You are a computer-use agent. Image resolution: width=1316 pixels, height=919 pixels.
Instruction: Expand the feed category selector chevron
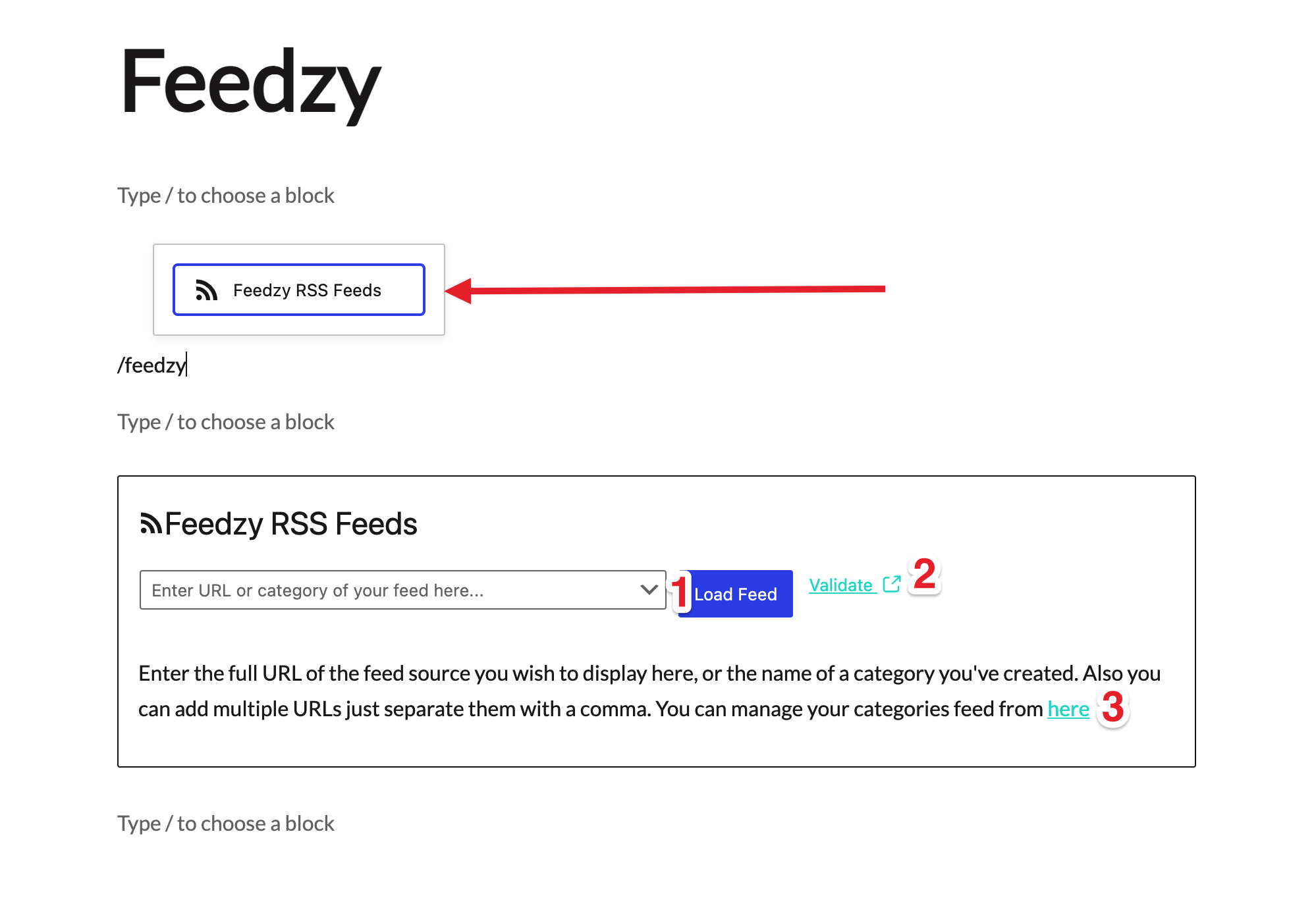647,590
